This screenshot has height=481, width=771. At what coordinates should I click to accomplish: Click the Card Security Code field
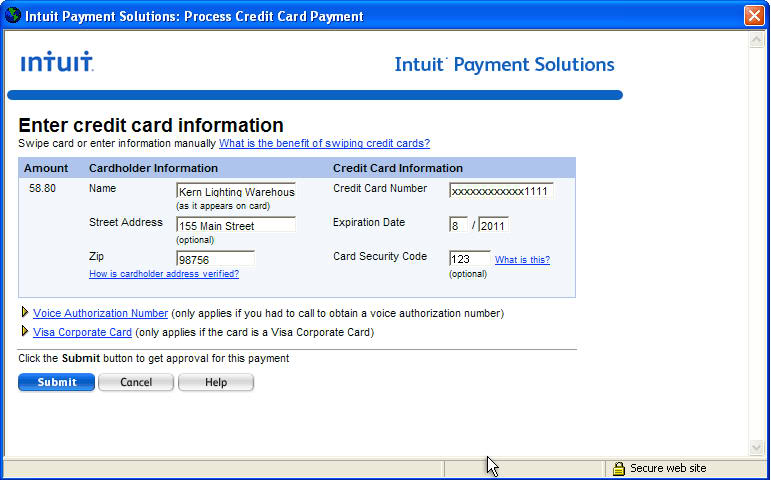click(469, 259)
